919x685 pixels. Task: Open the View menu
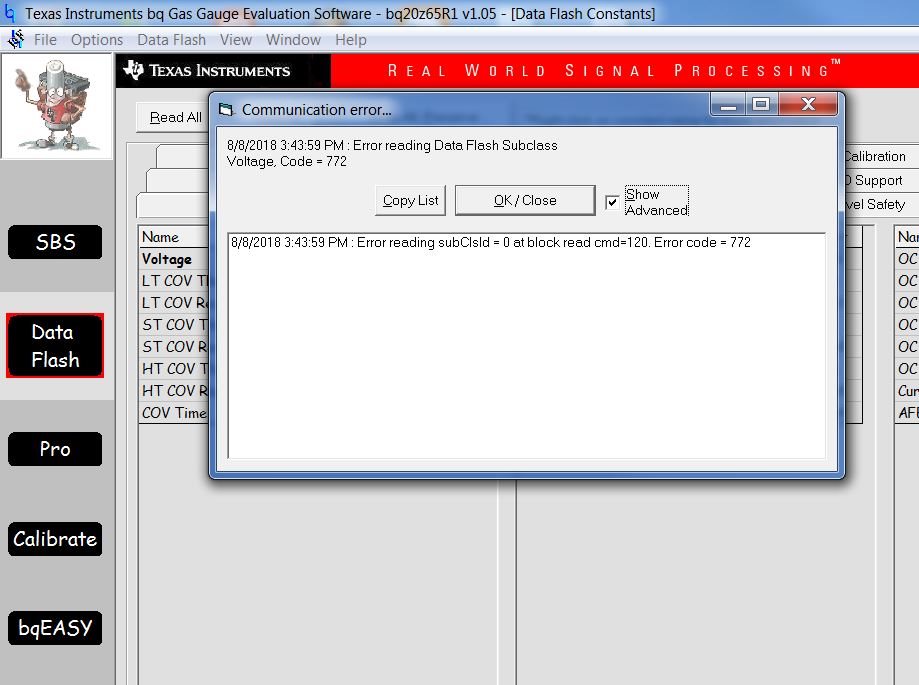click(x=236, y=40)
